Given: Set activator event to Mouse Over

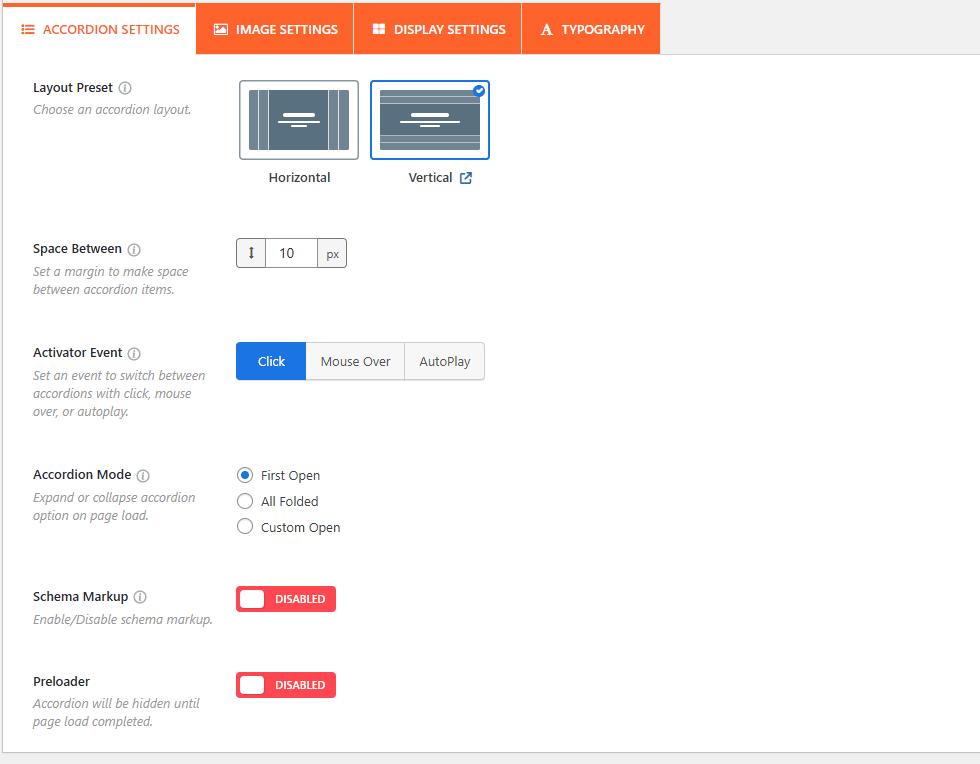Looking at the screenshot, I should [355, 362].
